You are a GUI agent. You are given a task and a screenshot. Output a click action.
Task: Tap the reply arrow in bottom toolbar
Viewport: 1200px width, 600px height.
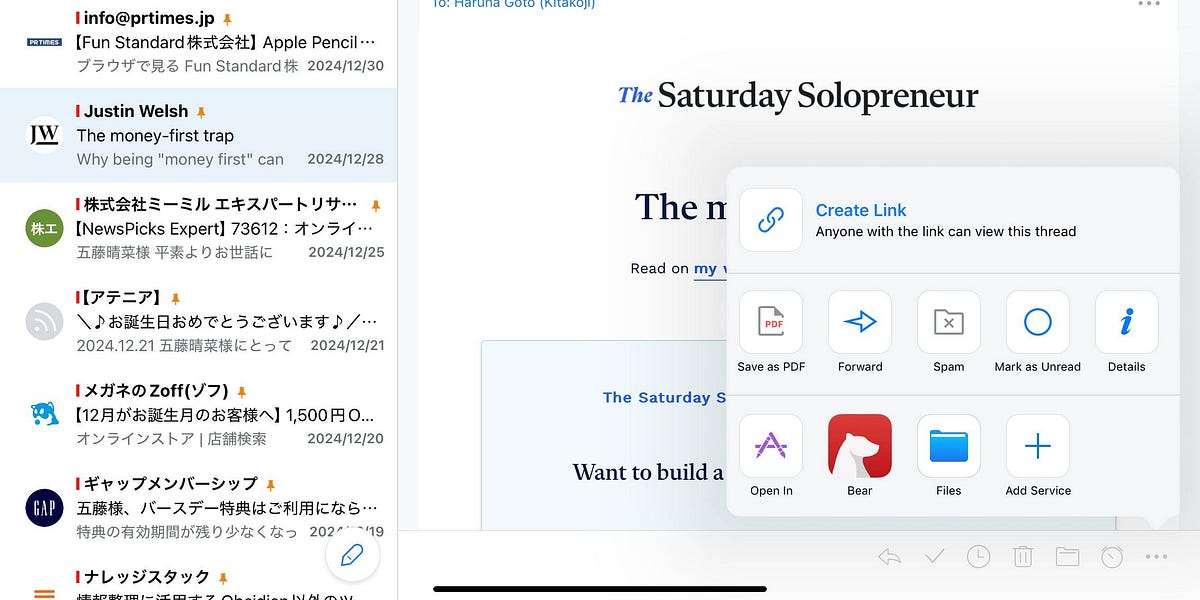point(889,557)
